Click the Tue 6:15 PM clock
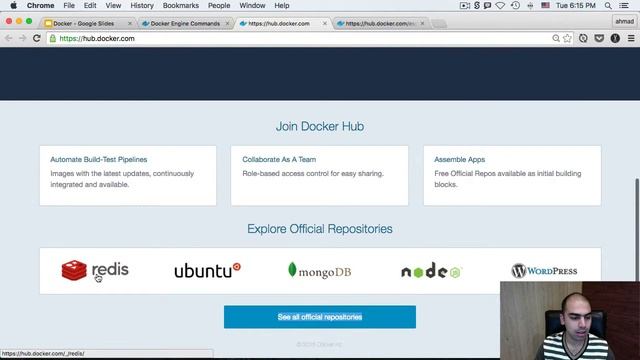The image size is (640, 360). click(576, 5)
